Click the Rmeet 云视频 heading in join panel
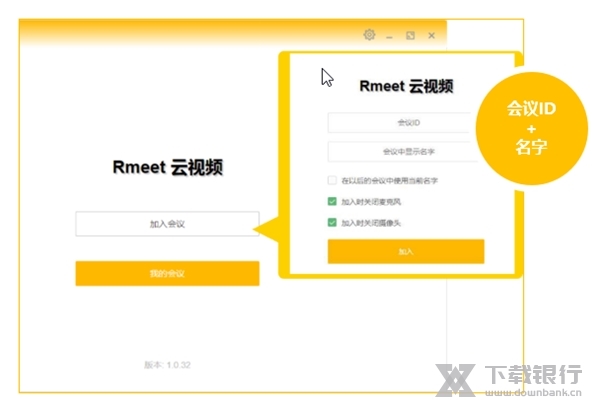This screenshot has width=600, height=406. click(406, 86)
